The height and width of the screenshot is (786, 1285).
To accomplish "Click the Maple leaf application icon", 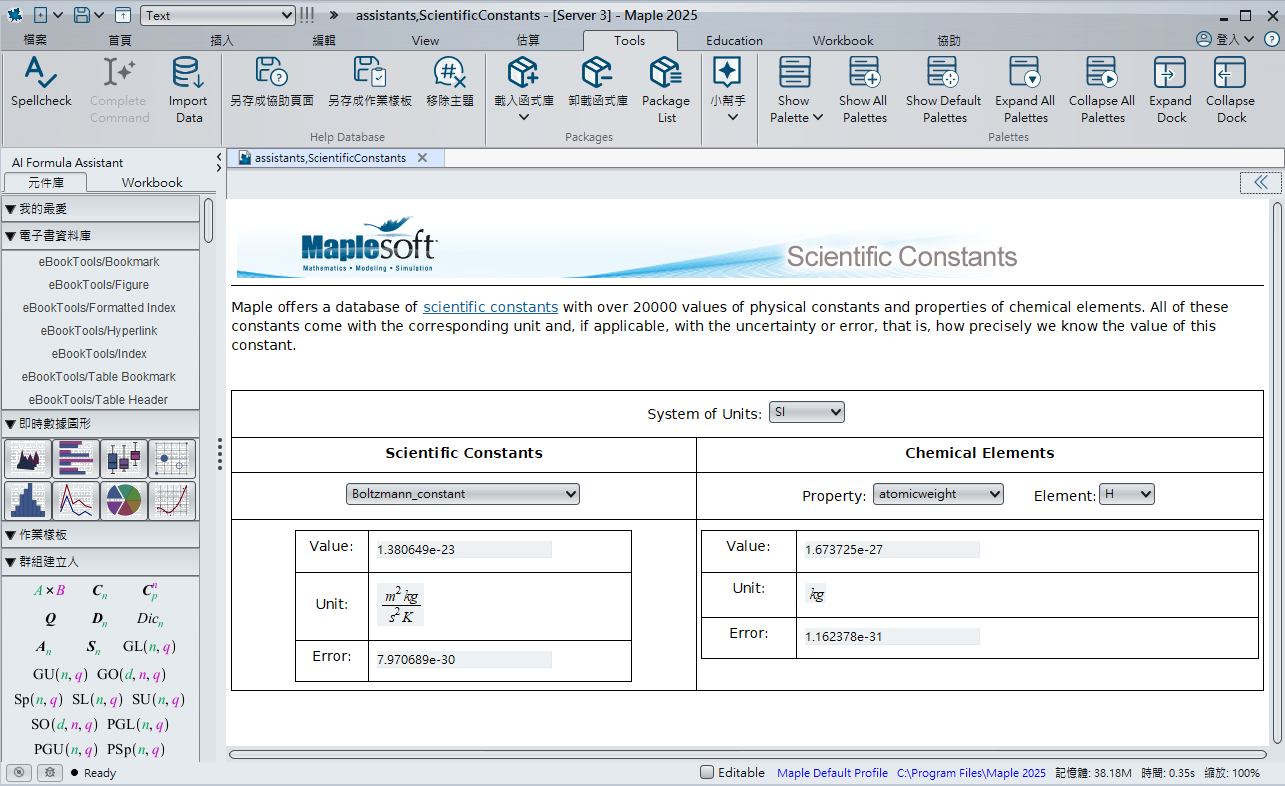I will (x=15, y=15).
